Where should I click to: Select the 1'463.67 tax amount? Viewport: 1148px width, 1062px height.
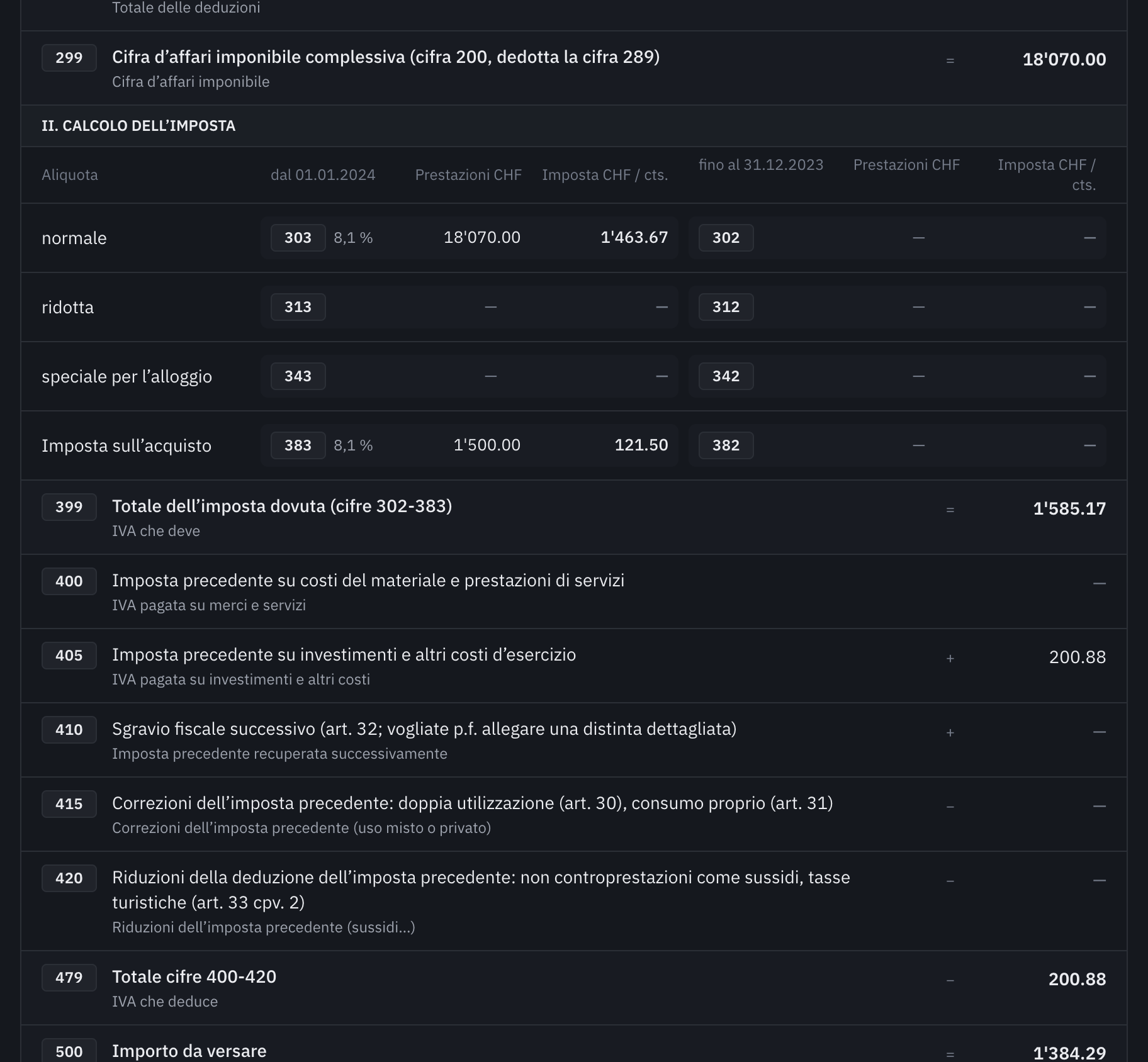coord(634,237)
